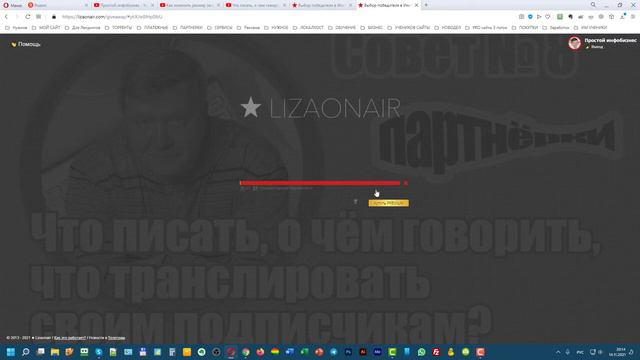Click the yellow button below the bar
Viewport: 640px width, 360px height.
pyautogui.click(x=388, y=203)
